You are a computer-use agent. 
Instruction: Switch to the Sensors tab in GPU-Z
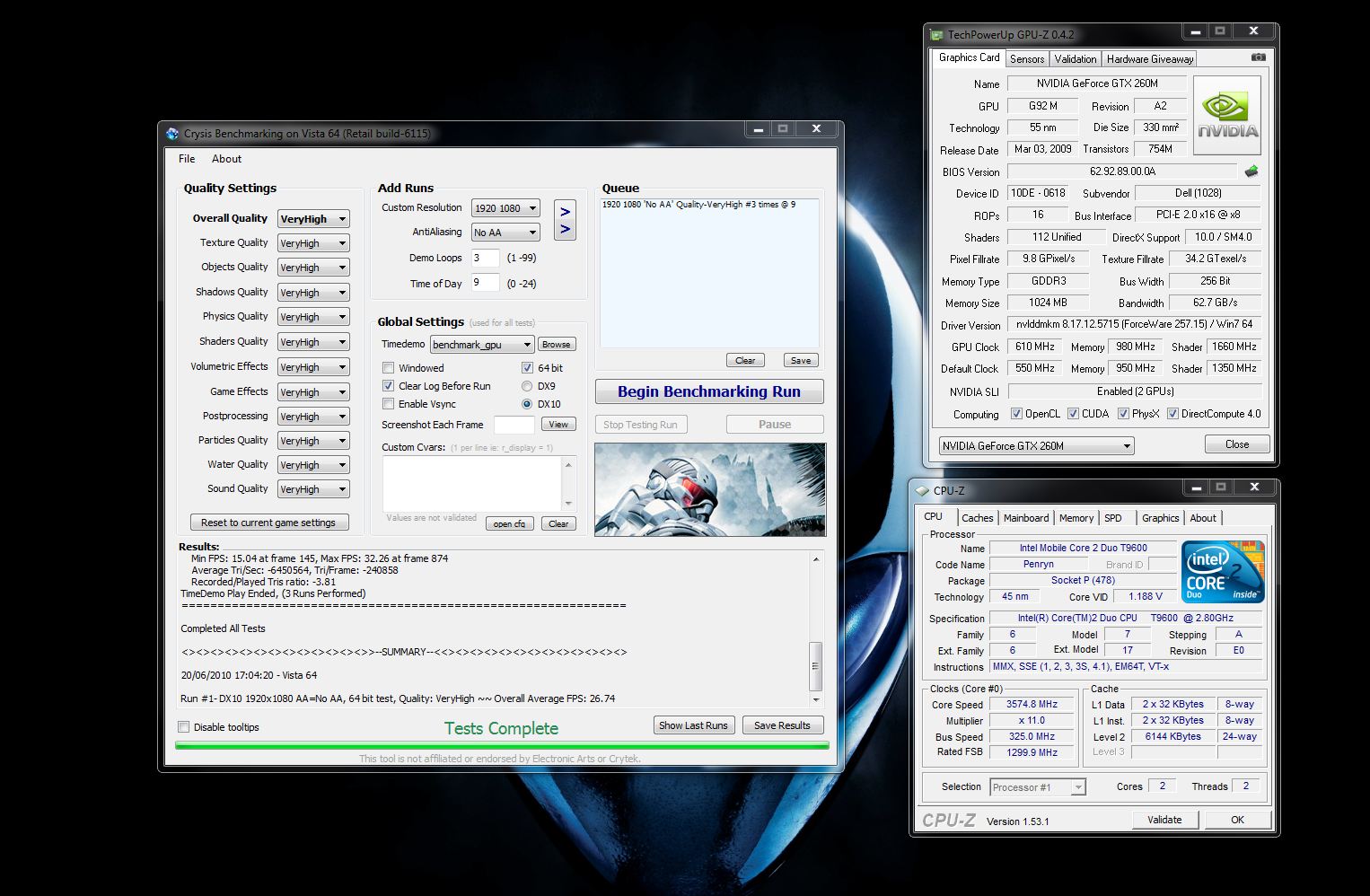point(1026,59)
